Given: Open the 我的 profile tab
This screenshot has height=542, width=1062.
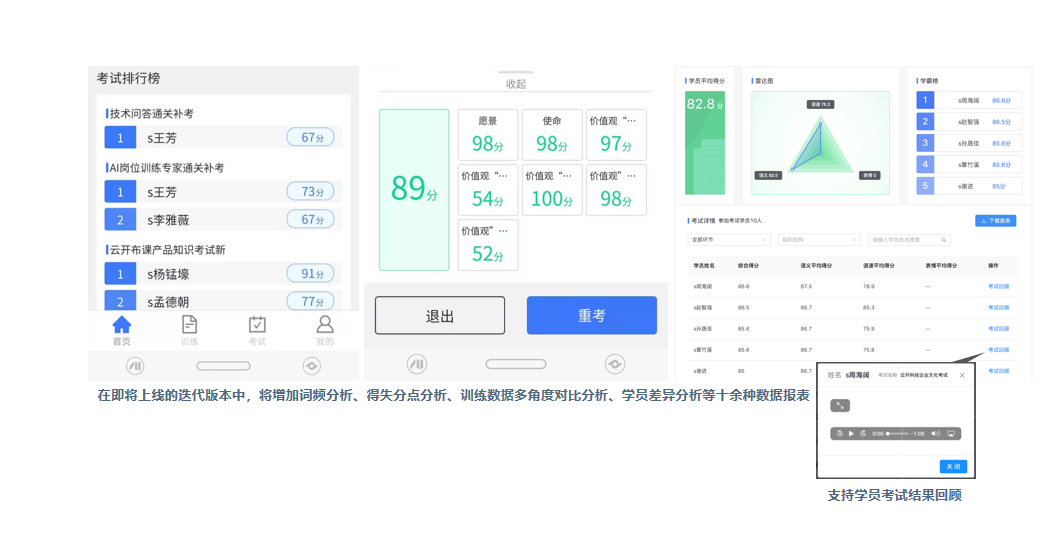Looking at the screenshot, I should click(325, 331).
